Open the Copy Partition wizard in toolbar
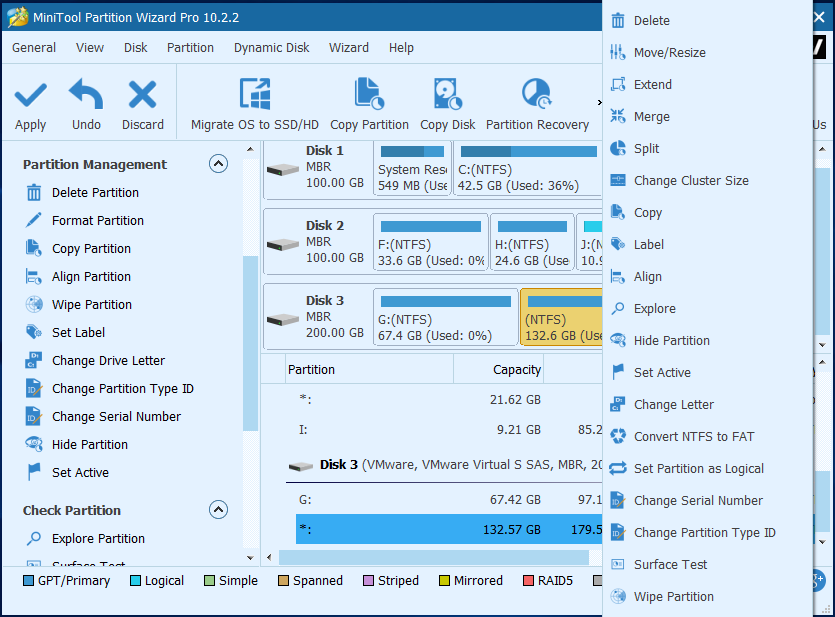Screen dimensions: 835x617 (x=369, y=104)
